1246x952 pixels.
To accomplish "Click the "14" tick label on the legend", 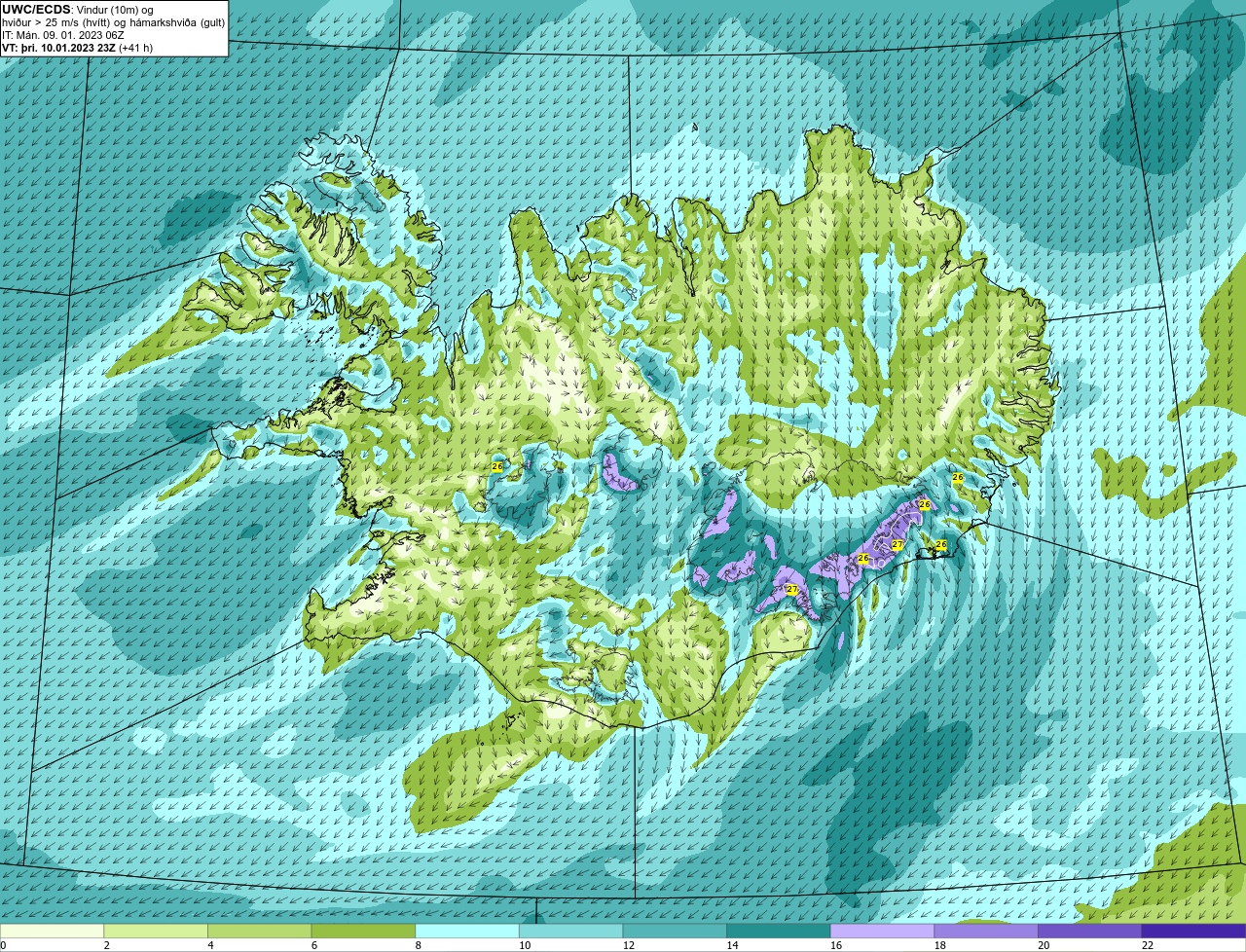I will tap(732, 945).
